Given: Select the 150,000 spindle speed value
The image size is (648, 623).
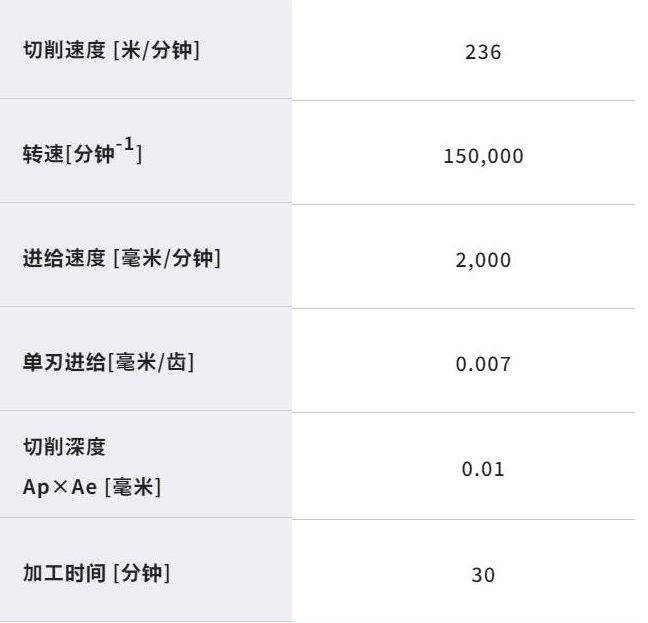Looking at the screenshot, I should click(483, 156).
